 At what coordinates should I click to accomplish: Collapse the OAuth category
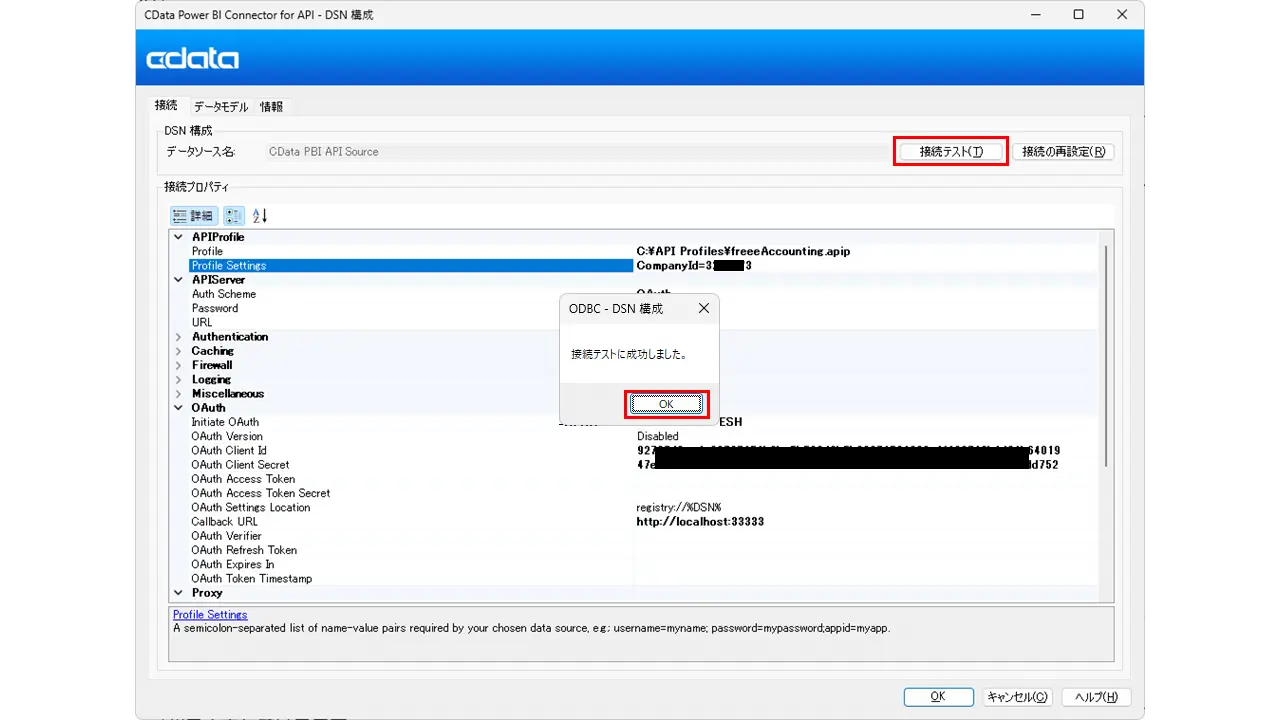tap(178, 408)
